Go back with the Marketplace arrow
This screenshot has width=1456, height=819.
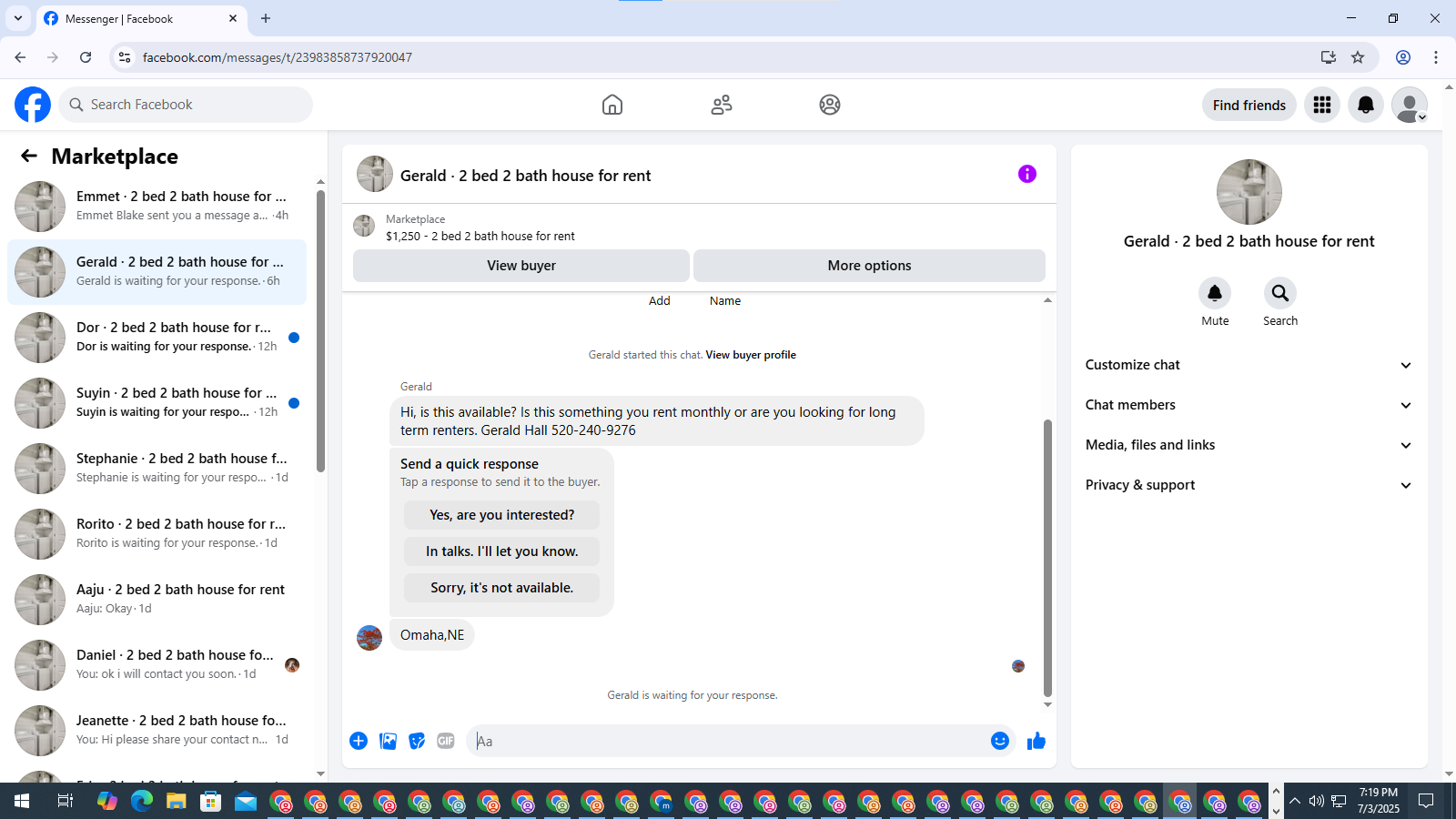[29, 156]
